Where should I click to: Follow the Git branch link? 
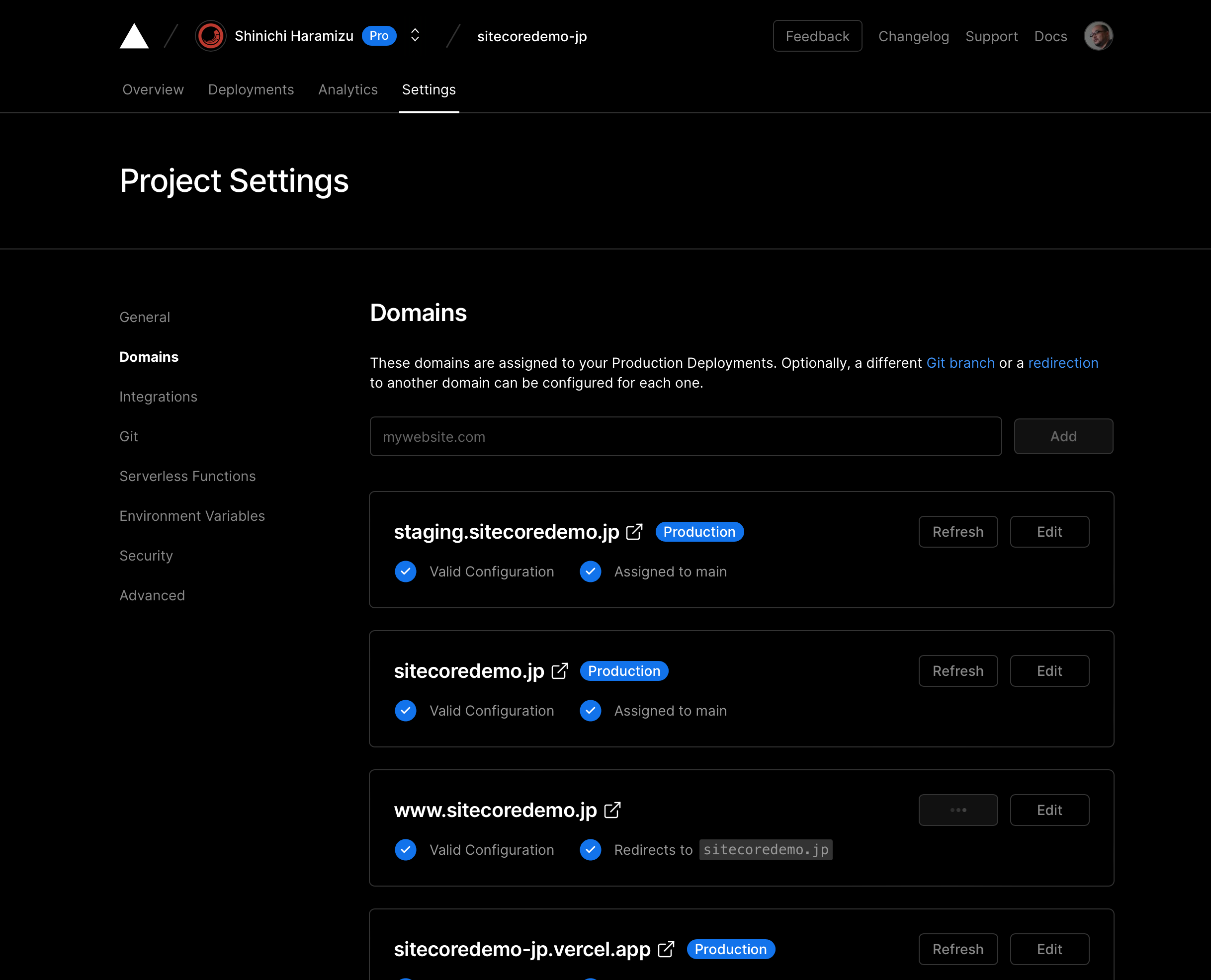click(960, 363)
